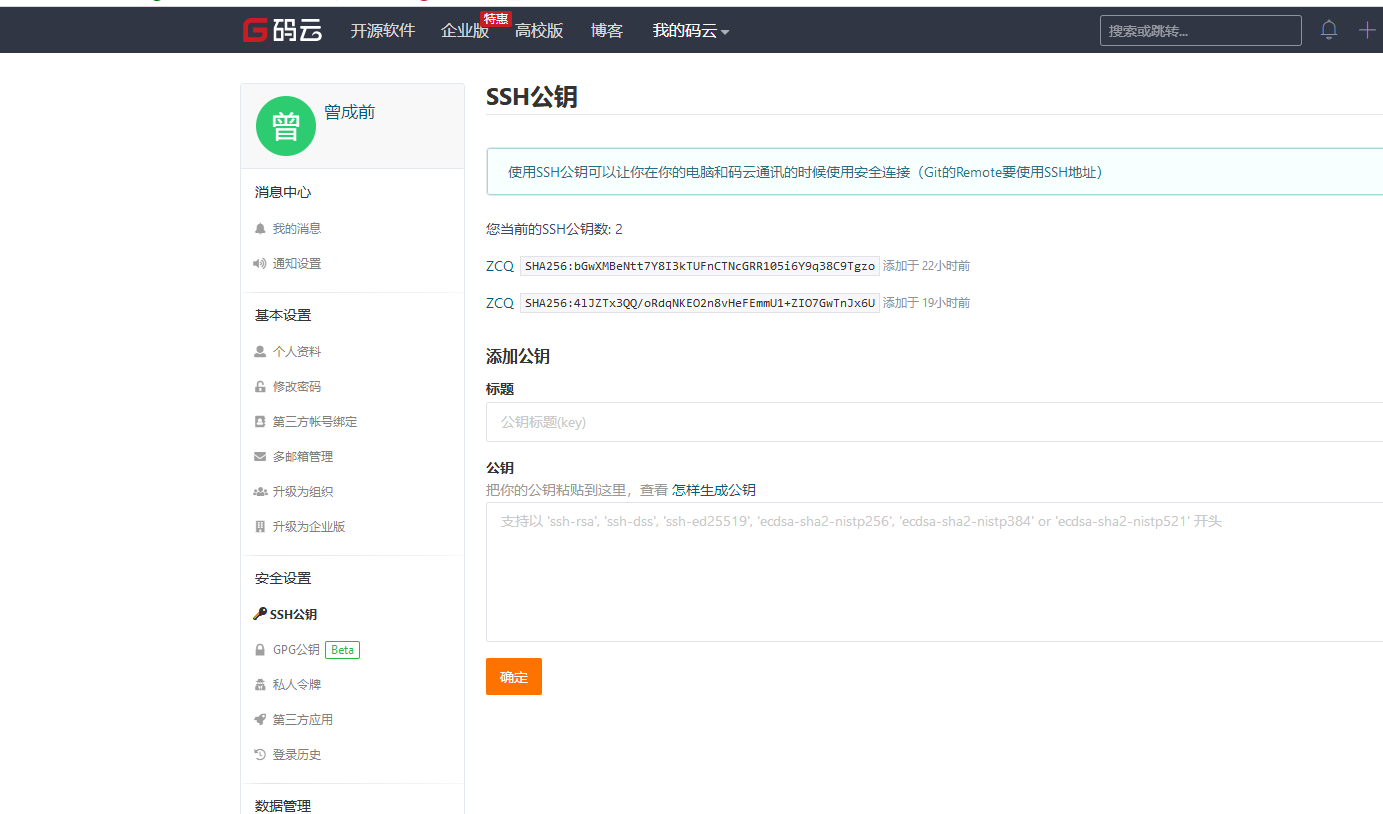Click the icon beside 第三方帐号绑定

[x=260, y=422]
